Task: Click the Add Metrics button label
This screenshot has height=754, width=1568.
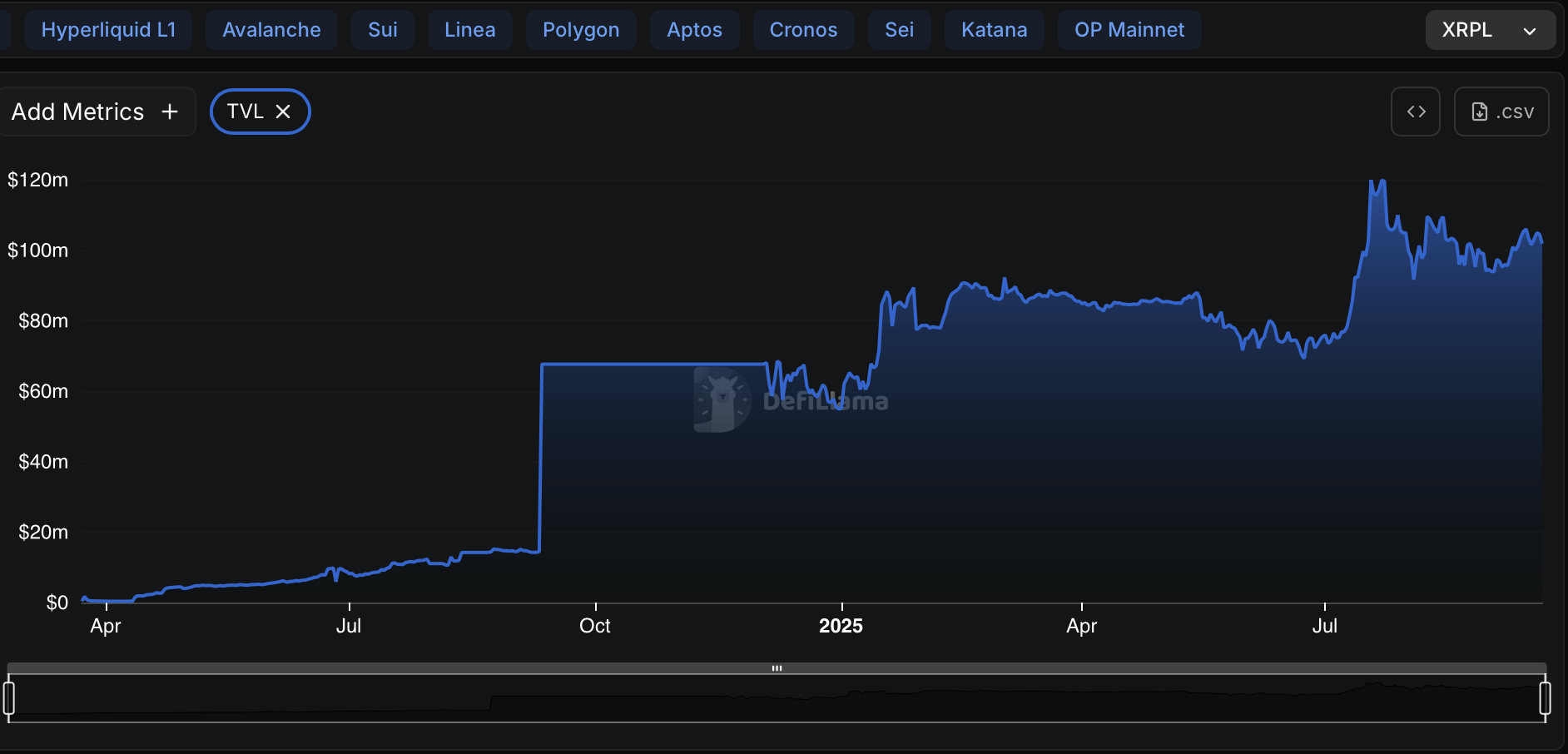Action: click(x=77, y=112)
